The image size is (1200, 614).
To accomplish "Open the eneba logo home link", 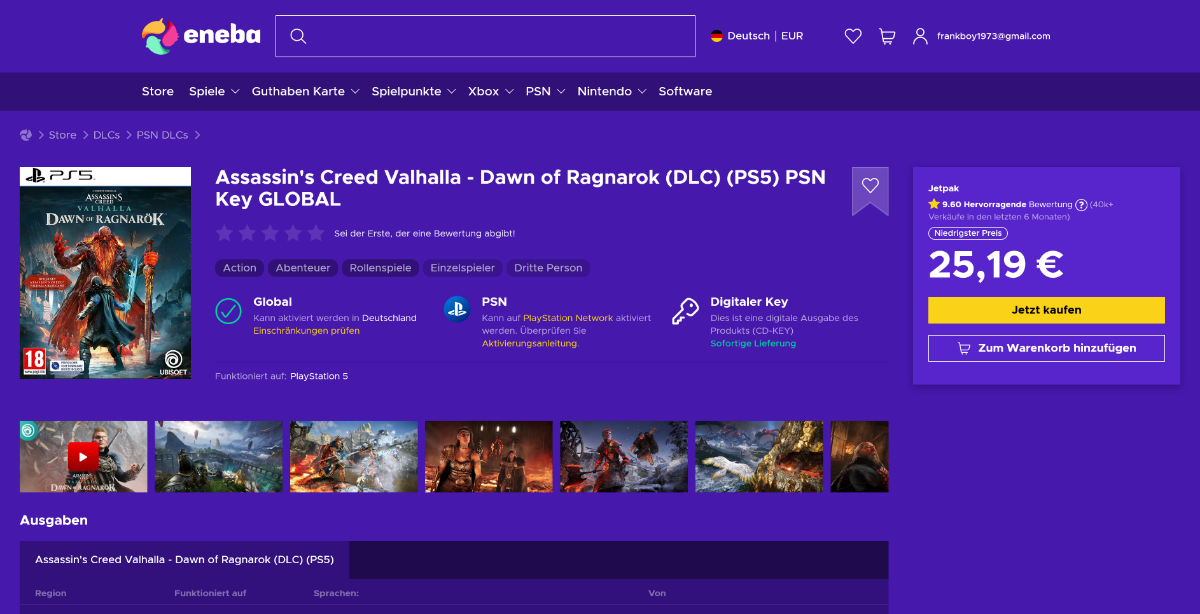I will (x=201, y=36).
